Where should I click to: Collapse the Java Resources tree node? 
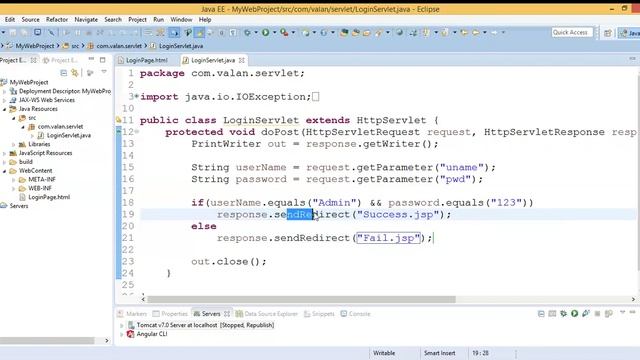pos(5,109)
